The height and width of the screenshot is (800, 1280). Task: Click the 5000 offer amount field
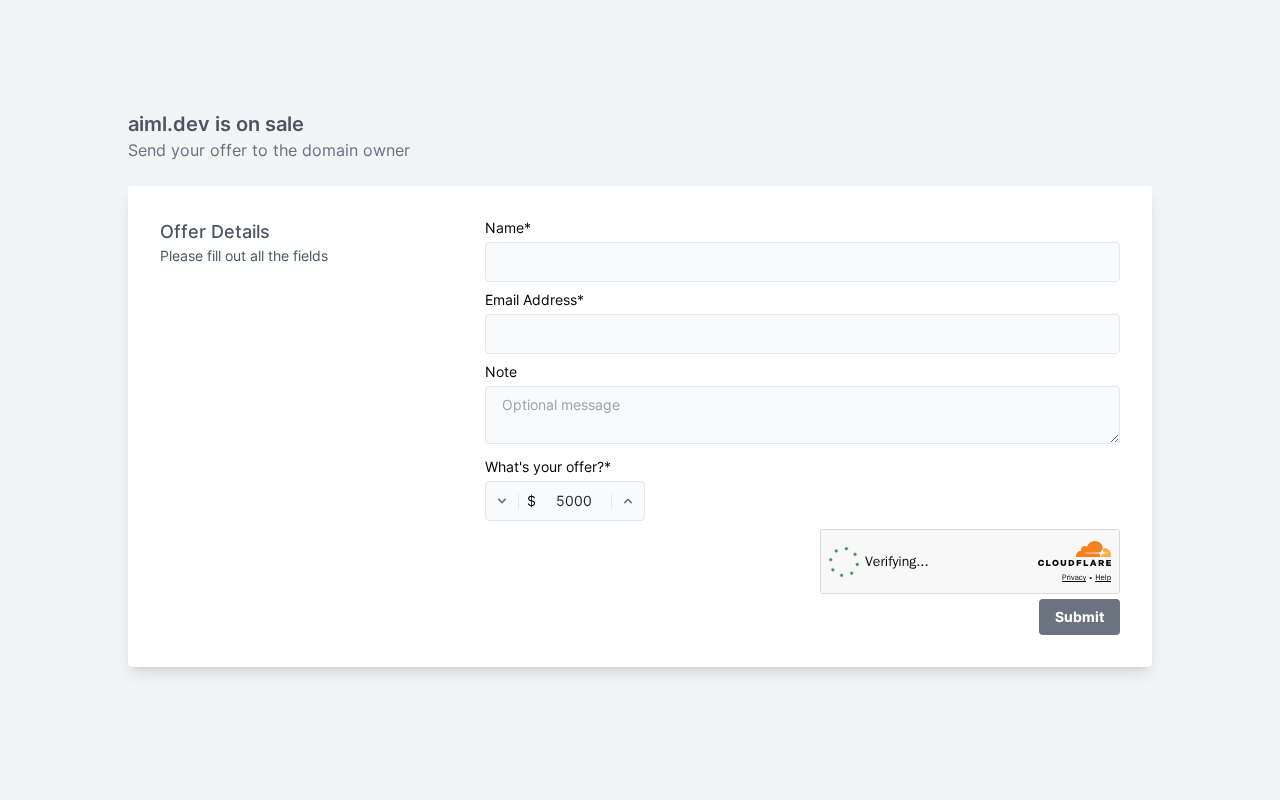coord(574,501)
